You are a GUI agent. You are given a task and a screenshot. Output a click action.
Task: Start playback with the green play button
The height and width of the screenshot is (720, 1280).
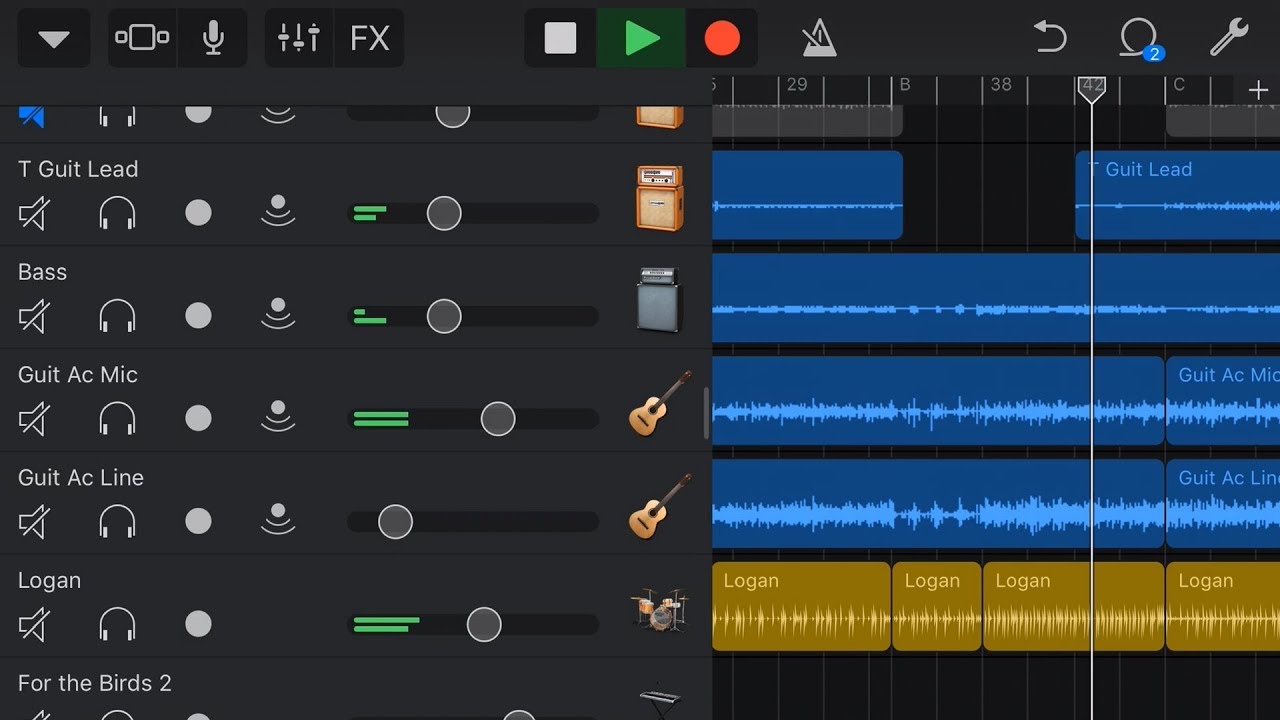tap(641, 39)
